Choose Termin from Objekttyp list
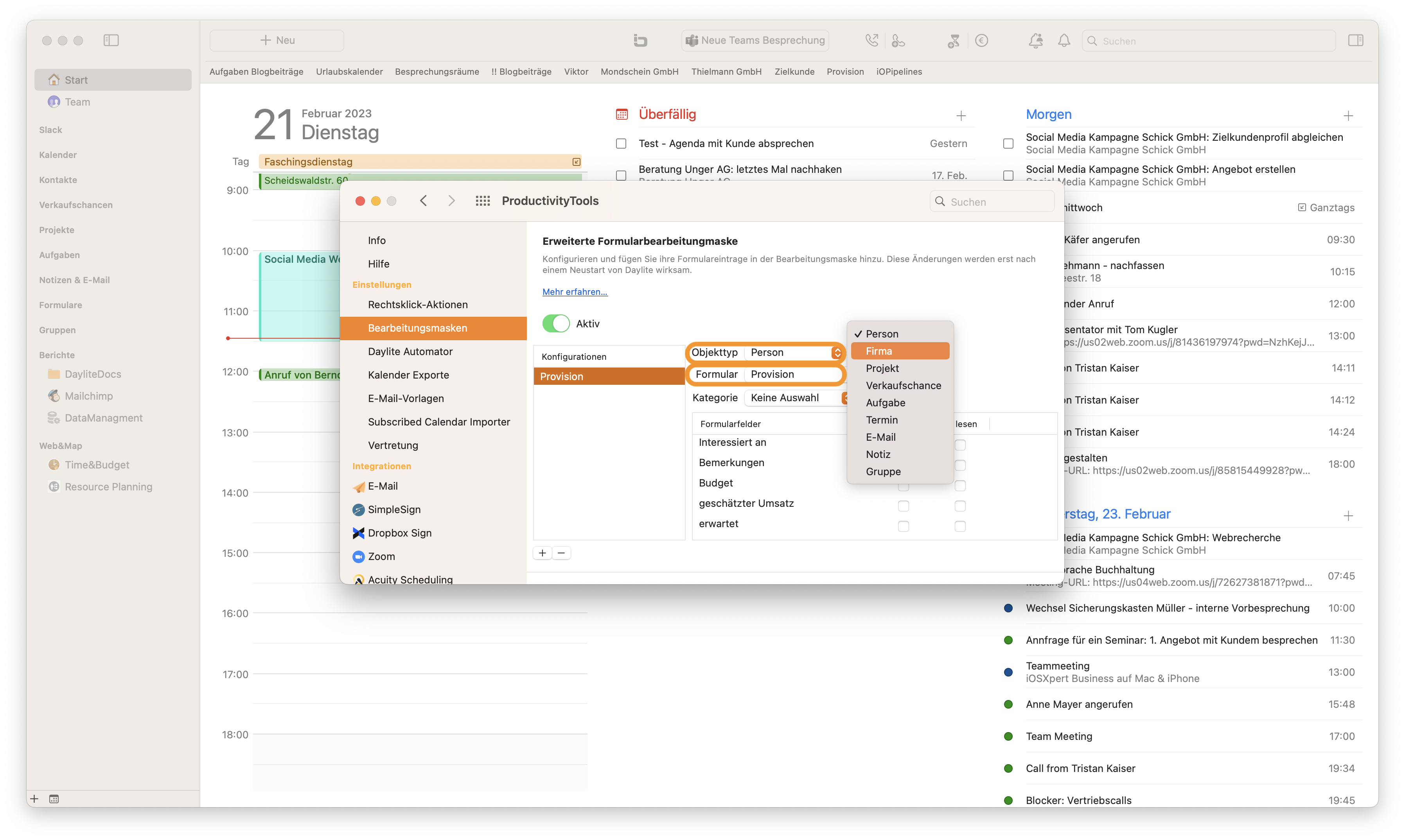The height and width of the screenshot is (840, 1405). [x=900, y=420]
